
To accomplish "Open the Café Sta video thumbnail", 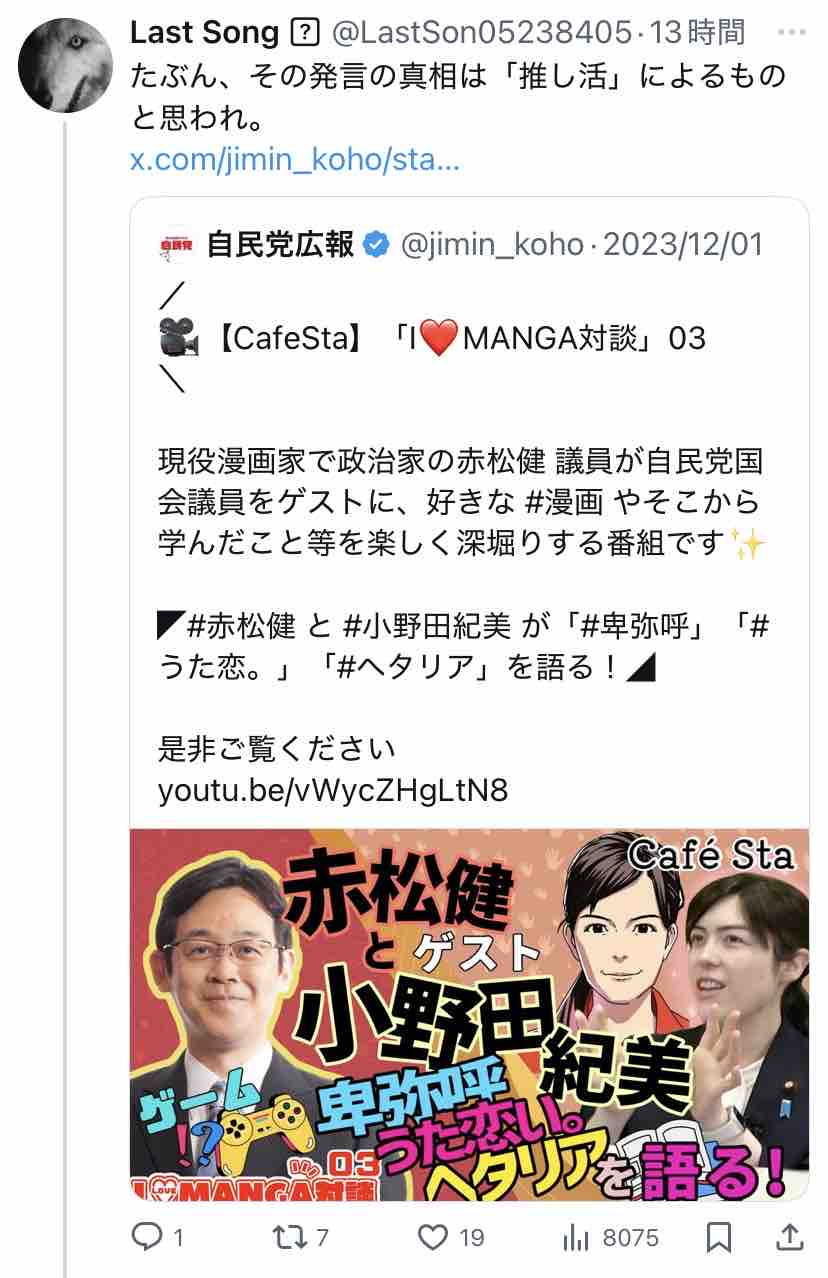I will point(469,1014).
